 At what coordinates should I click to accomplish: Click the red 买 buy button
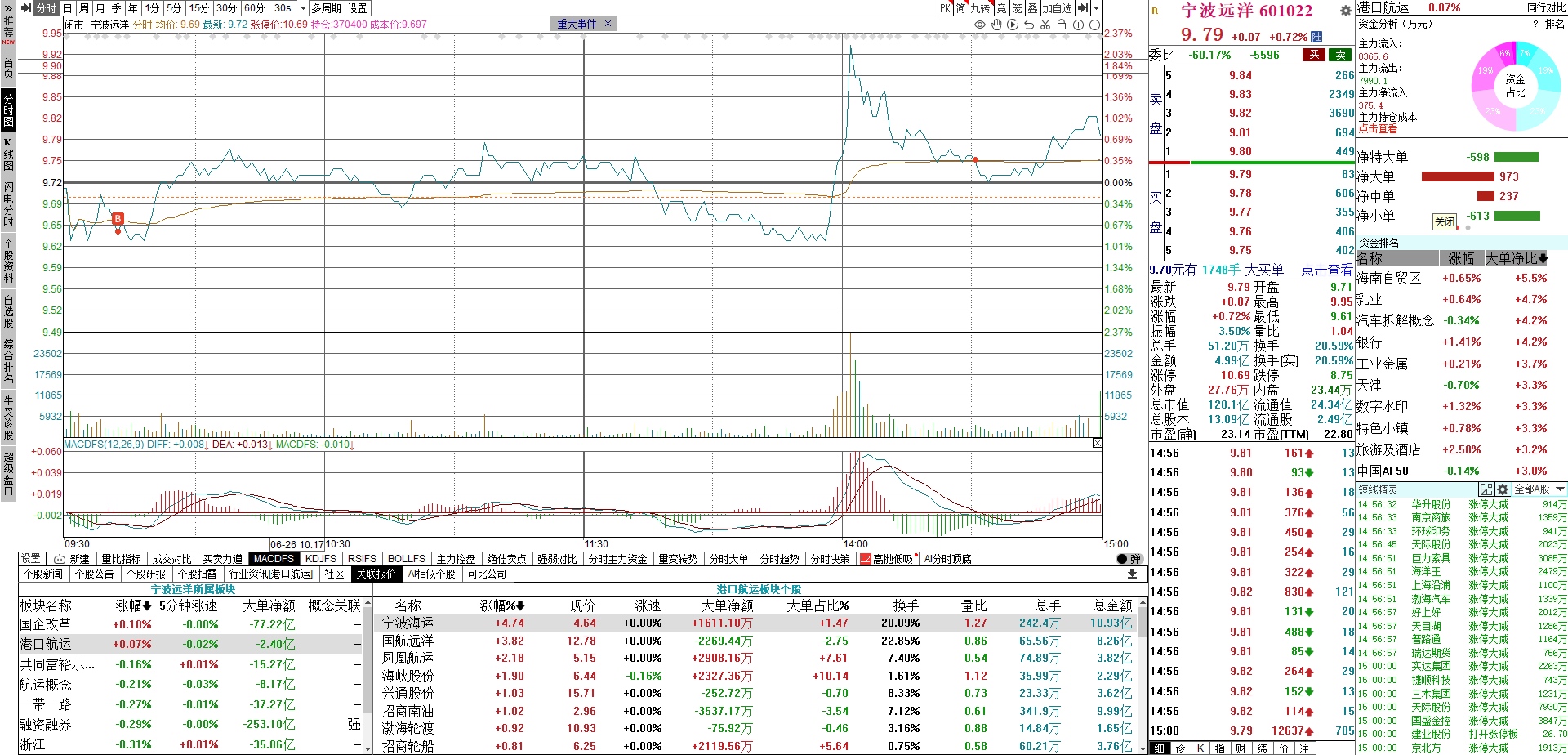coord(1314,55)
